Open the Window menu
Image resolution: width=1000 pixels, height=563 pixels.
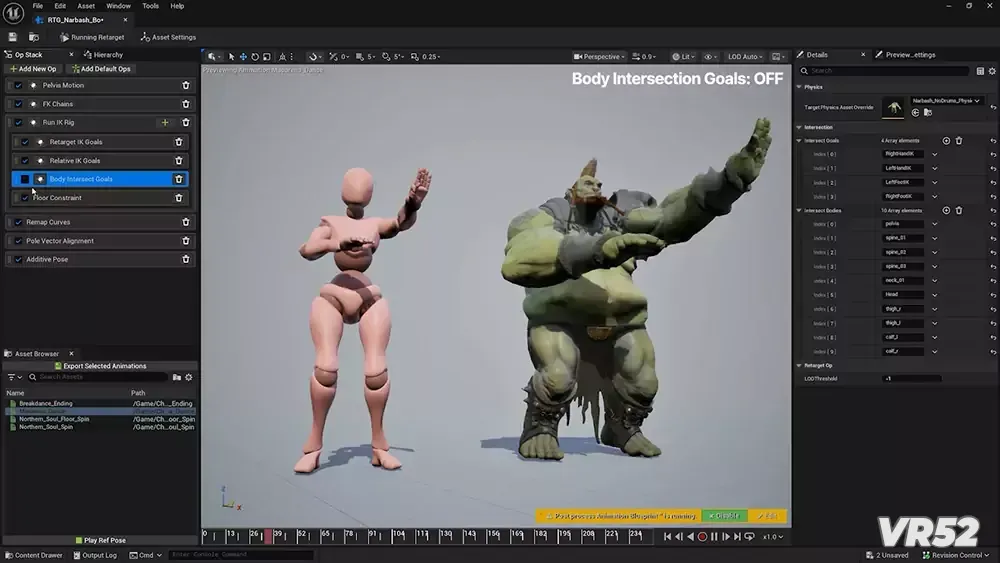pos(118,6)
